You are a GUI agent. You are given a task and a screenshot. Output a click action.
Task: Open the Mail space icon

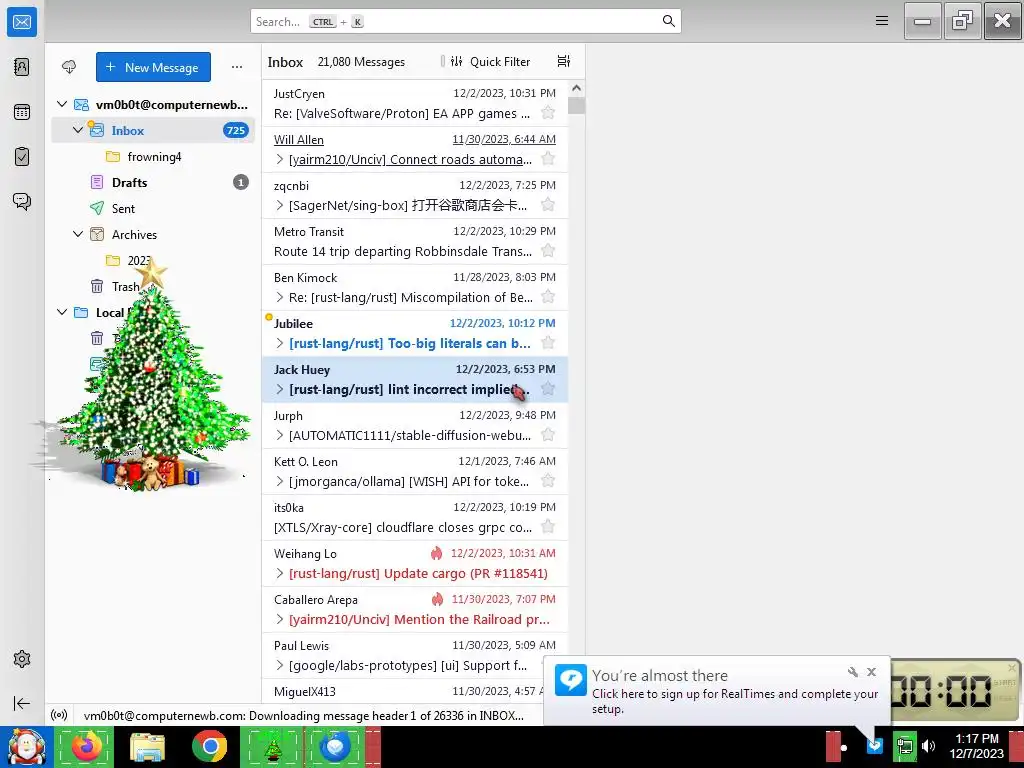22,22
